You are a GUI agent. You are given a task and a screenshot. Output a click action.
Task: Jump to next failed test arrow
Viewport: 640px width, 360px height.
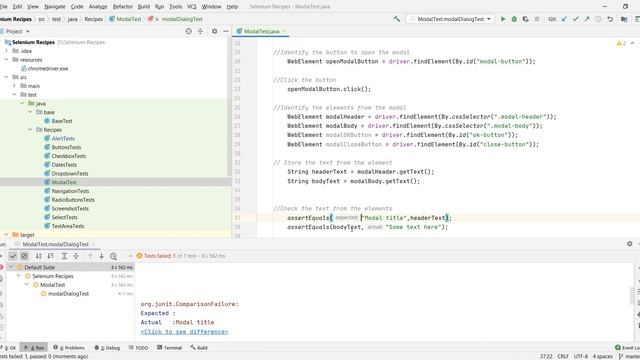[x=101, y=256]
